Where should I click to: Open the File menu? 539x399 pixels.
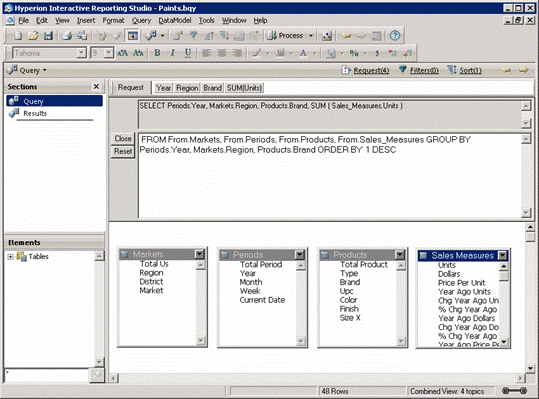24,21
